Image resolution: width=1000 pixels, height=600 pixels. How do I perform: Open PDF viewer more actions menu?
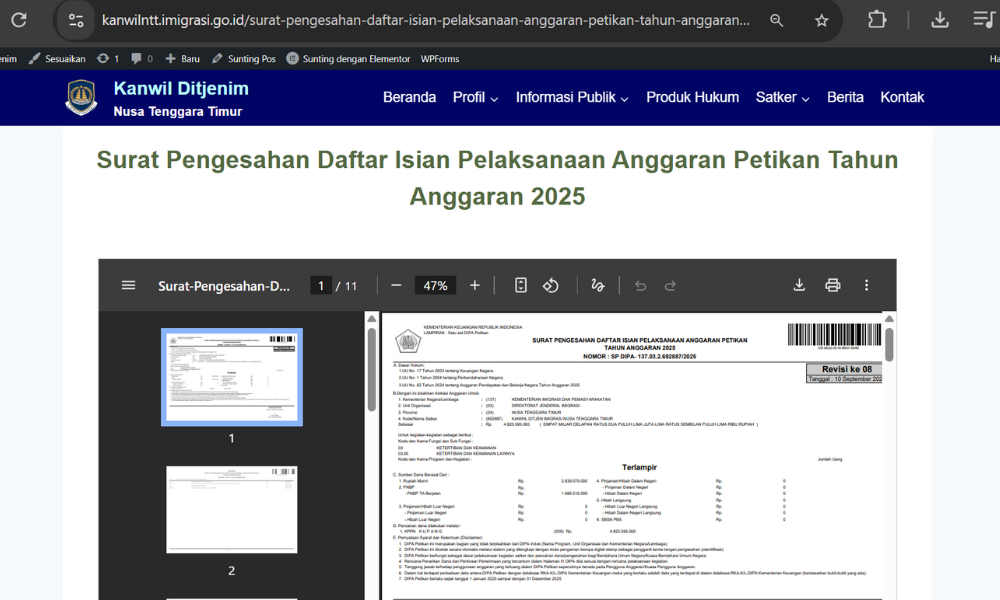[866, 285]
